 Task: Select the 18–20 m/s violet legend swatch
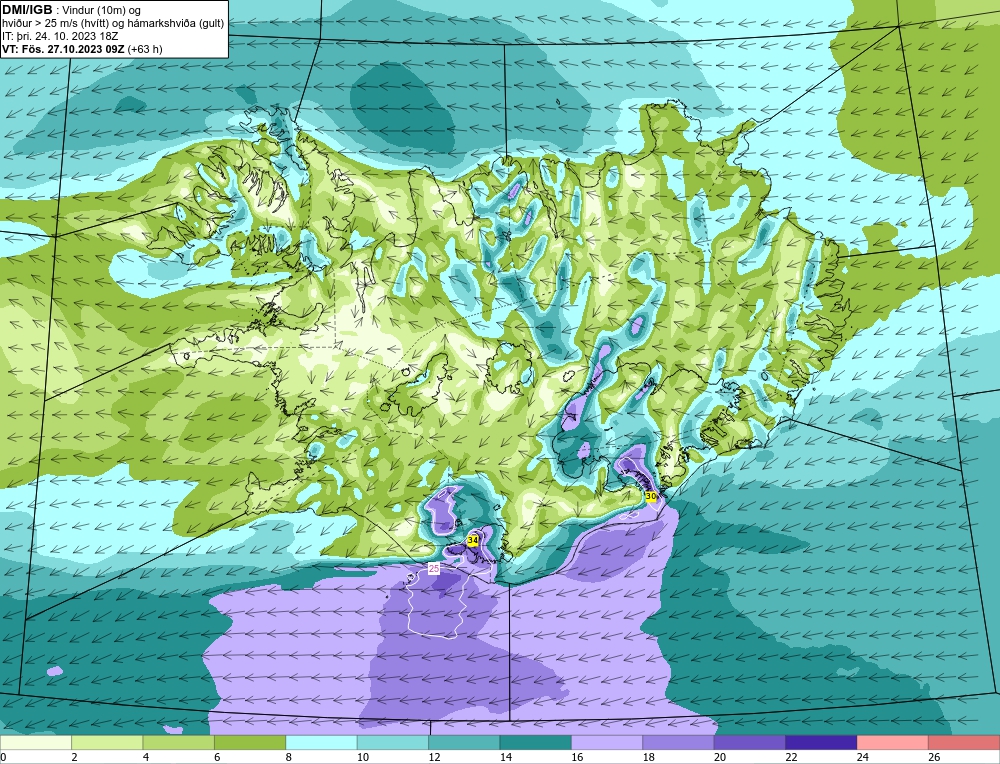point(679,742)
